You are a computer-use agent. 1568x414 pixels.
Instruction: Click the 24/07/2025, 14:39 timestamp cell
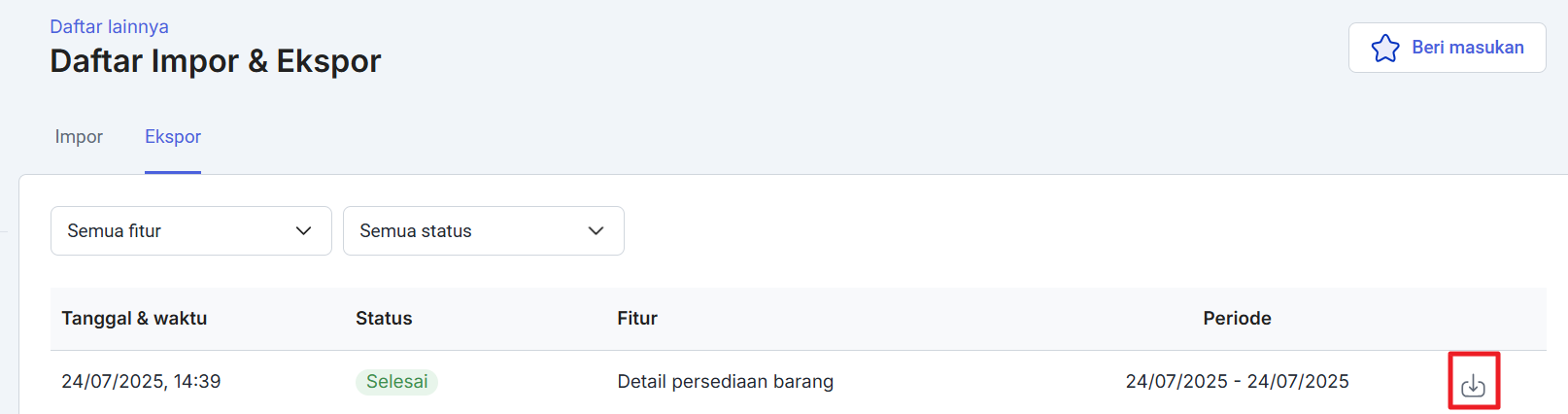141,382
